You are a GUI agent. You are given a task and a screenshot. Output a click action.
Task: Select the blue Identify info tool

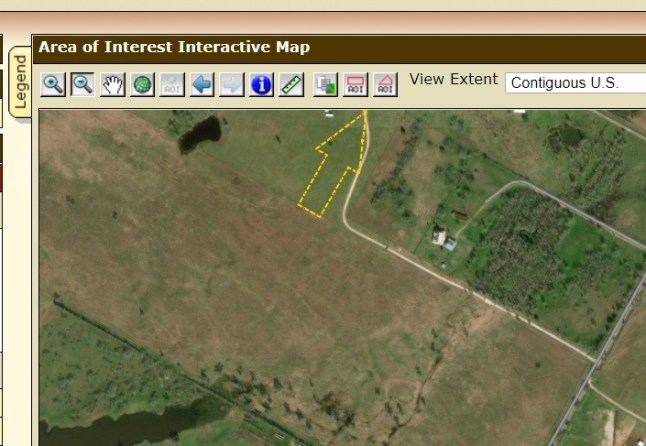(x=261, y=85)
